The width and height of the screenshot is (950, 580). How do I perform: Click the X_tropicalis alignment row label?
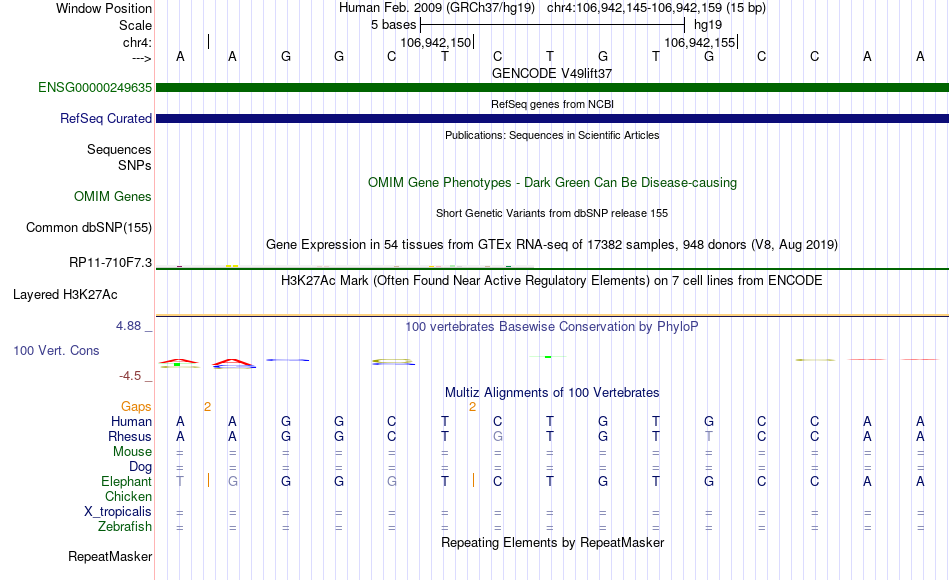coord(118,512)
